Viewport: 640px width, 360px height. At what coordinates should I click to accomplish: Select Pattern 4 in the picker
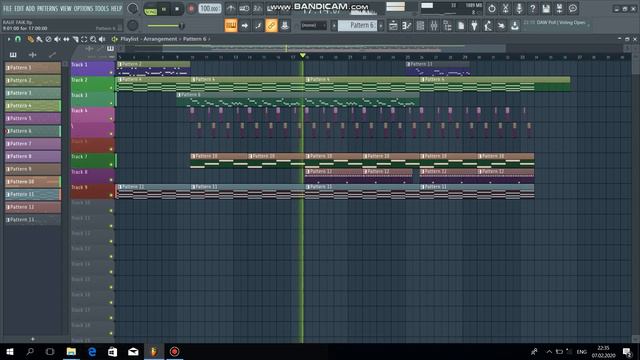pos(33,106)
